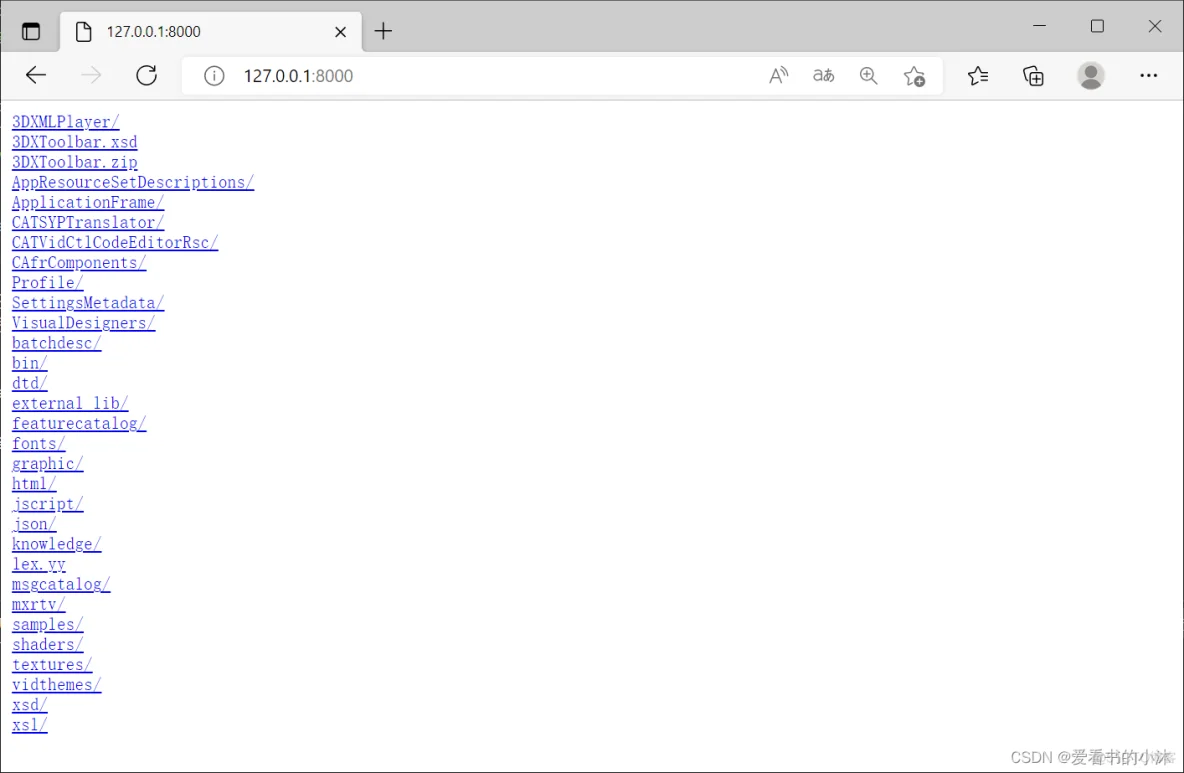Open the Profile/ directory link
Image resolution: width=1184 pixels, height=773 pixels.
point(48,283)
